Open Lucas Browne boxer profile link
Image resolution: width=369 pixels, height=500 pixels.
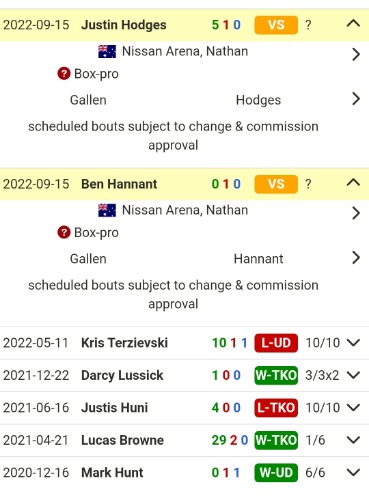122,440
